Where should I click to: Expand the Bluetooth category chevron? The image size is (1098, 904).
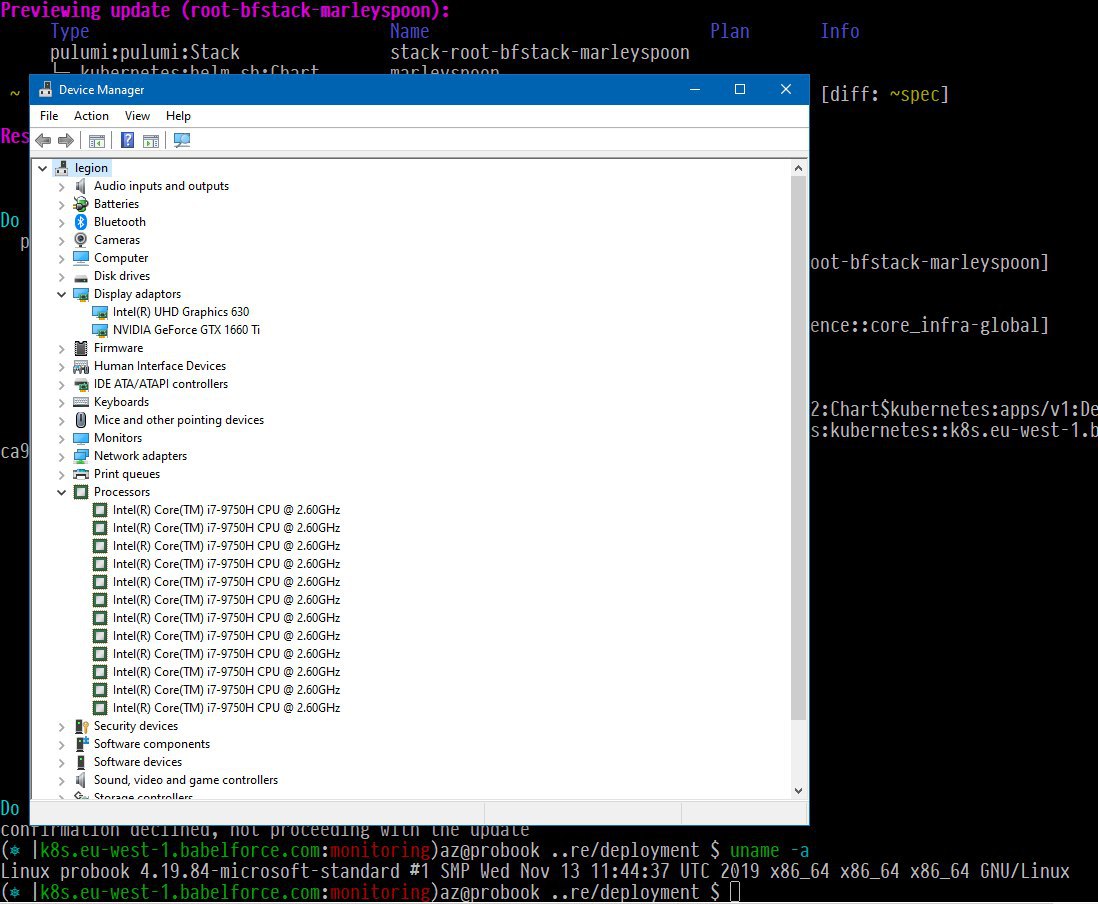point(62,223)
